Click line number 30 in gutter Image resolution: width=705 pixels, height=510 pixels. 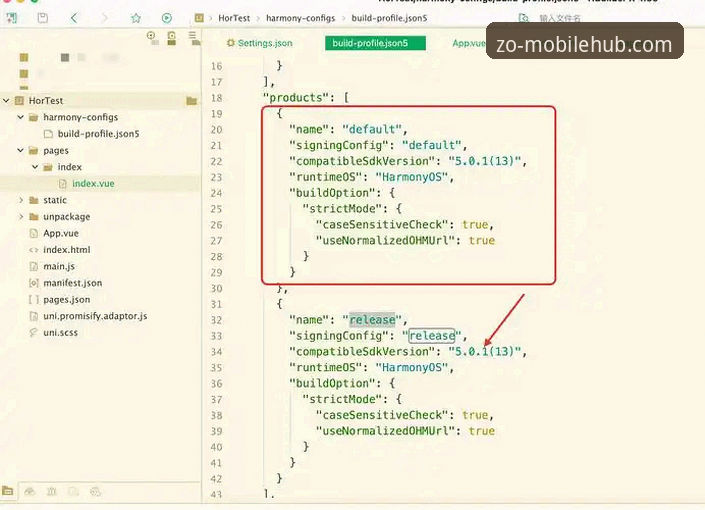(x=216, y=288)
